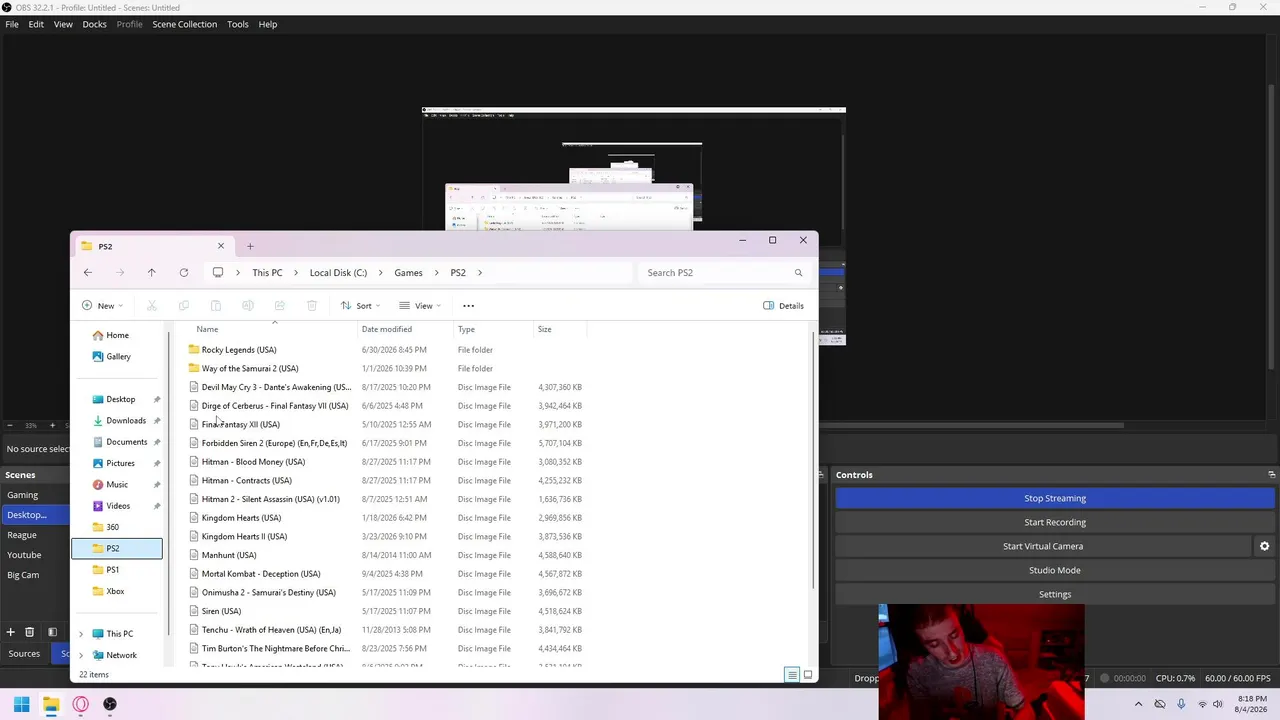Open the Sort dropdown in Explorer
This screenshot has width=1280, height=720.
pyautogui.click(x=360, y=306)
